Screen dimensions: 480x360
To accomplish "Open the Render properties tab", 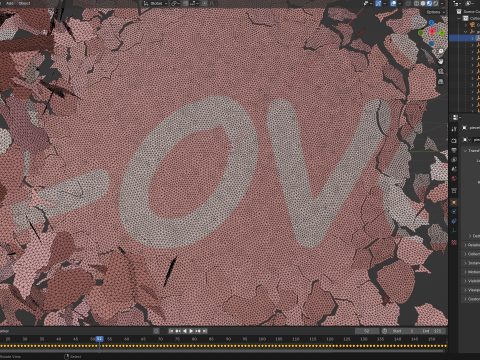I will tap(454, 141).
